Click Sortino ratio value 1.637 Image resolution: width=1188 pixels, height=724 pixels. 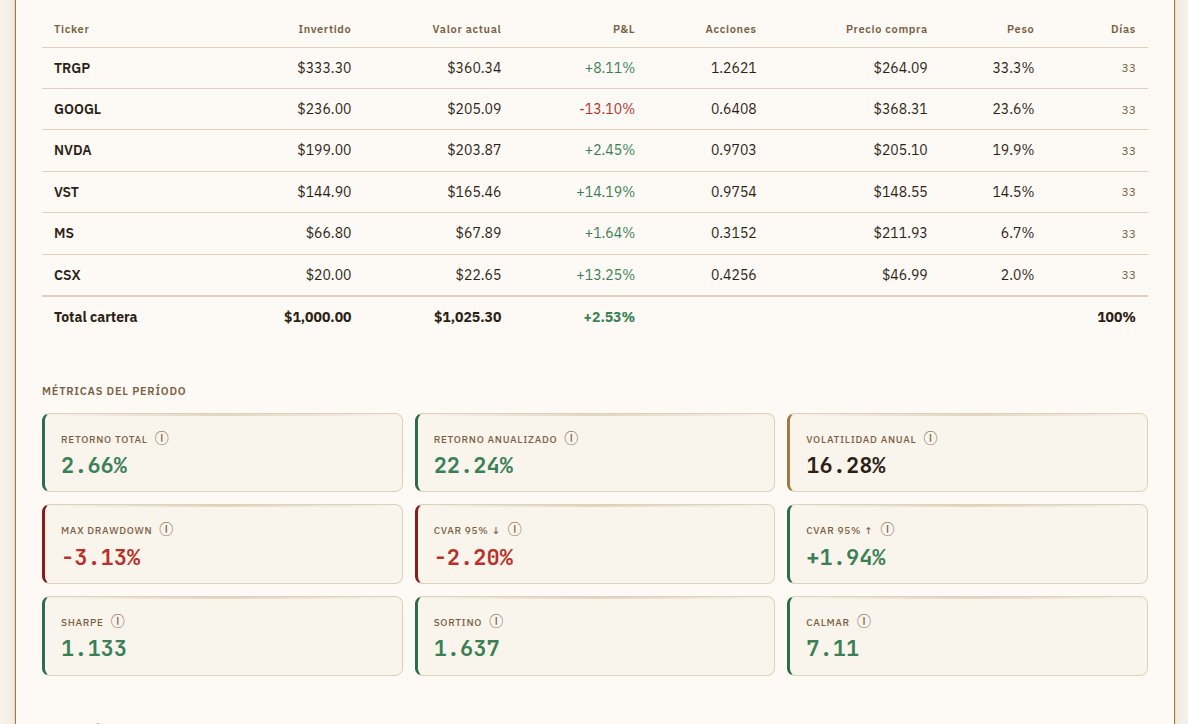coord(467,648)
